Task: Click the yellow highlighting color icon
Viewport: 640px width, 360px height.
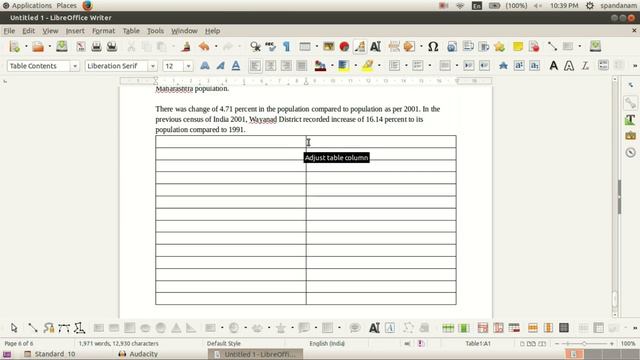Action: click(367, 66)
